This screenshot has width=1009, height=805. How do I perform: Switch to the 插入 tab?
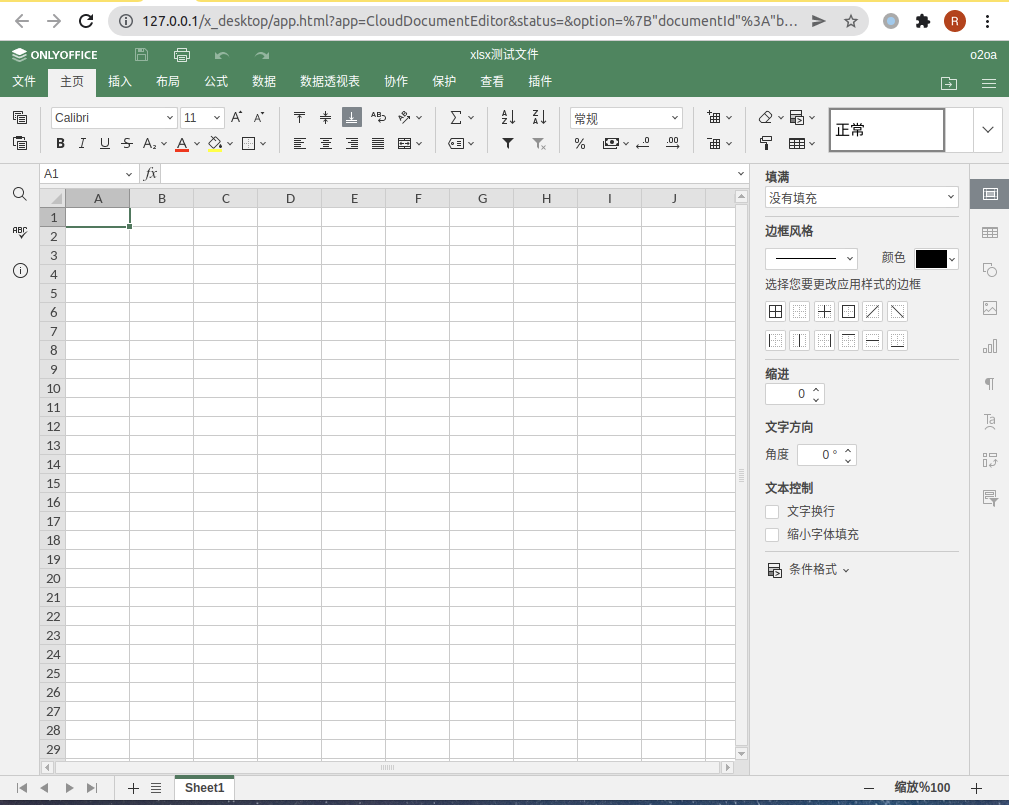pyautogui.click(x=120, y=82)
